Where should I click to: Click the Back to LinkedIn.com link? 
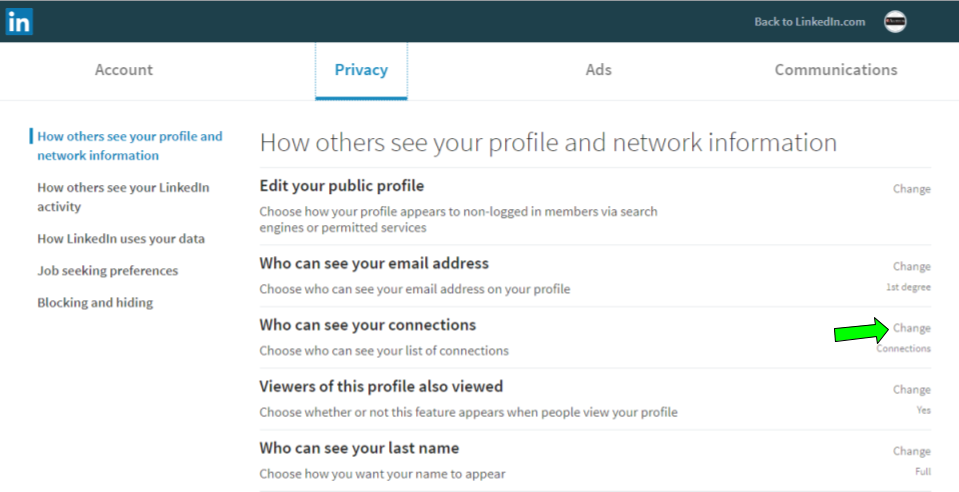[809, 22]
